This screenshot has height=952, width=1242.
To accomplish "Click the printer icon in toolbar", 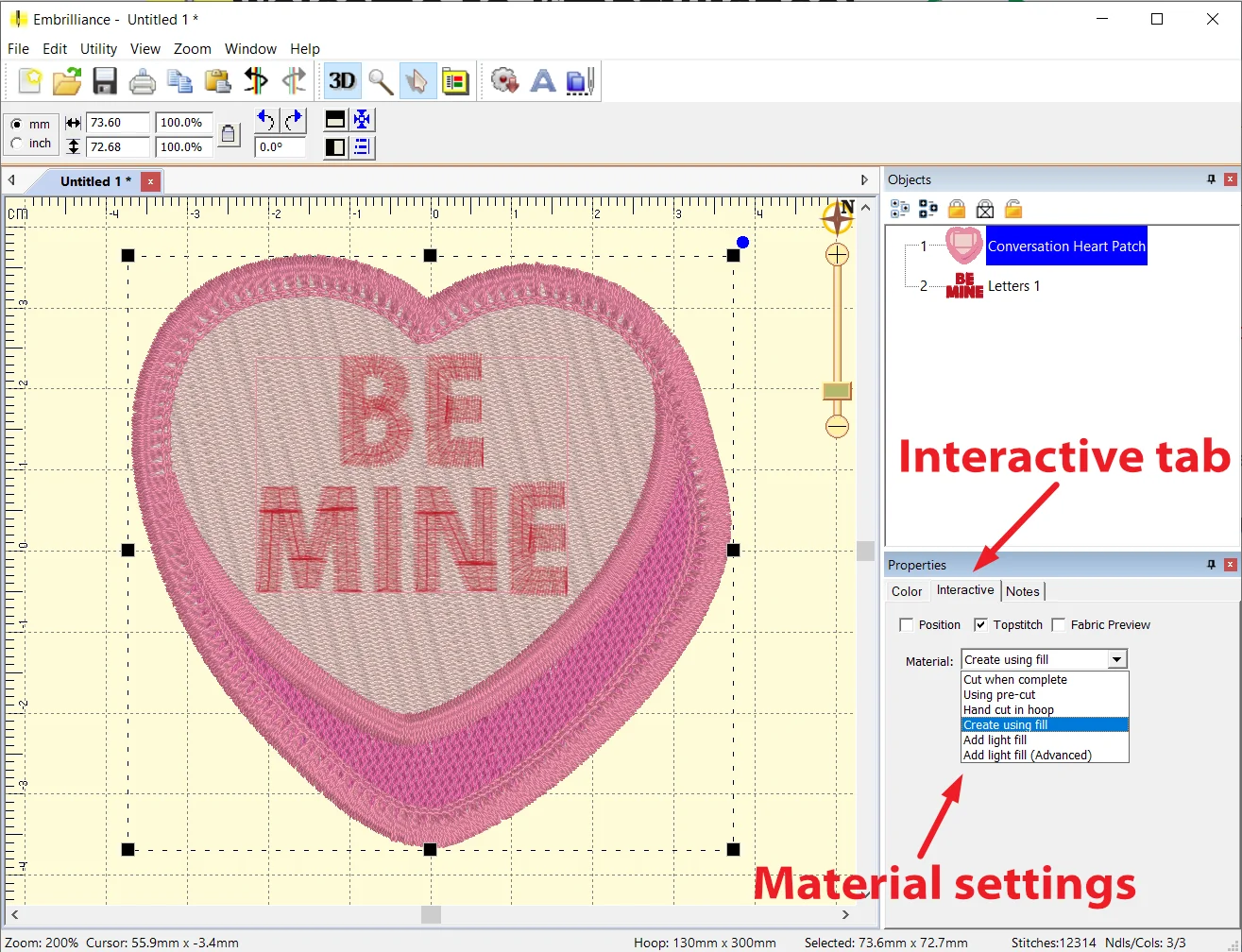I will point(143,81).
